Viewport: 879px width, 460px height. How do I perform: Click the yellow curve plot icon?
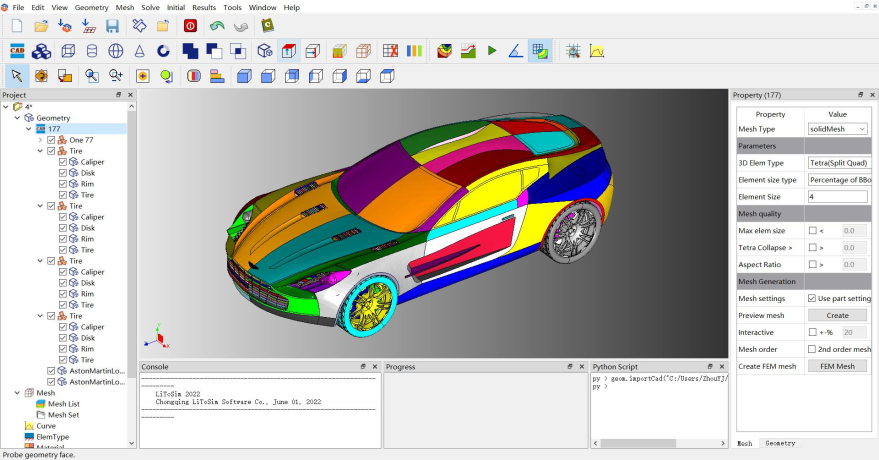596,51
